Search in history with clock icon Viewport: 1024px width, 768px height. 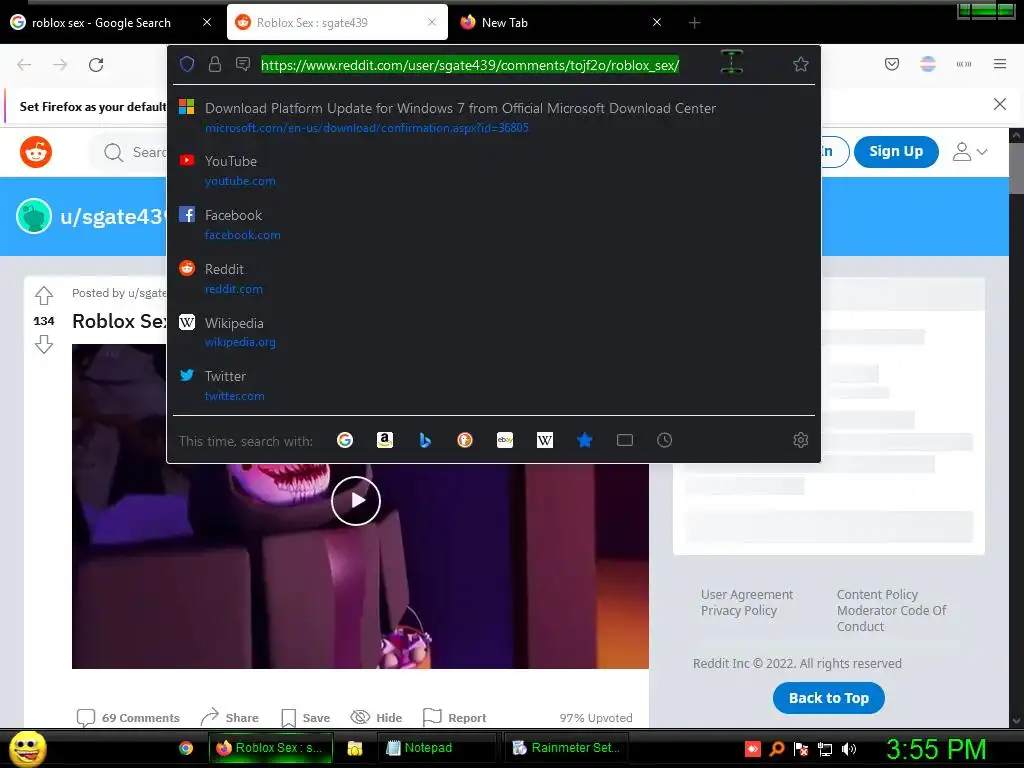pyautogui.click(x=665, y=440)
